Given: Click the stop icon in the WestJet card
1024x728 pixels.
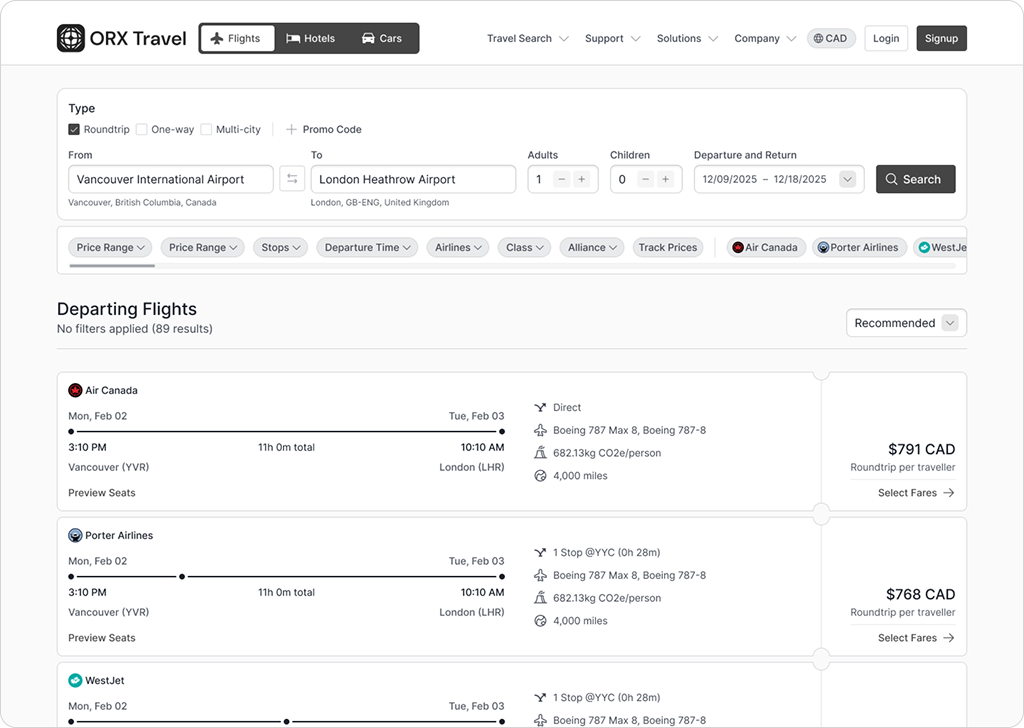Looking at the screenshot, I should tap(540, 697).
